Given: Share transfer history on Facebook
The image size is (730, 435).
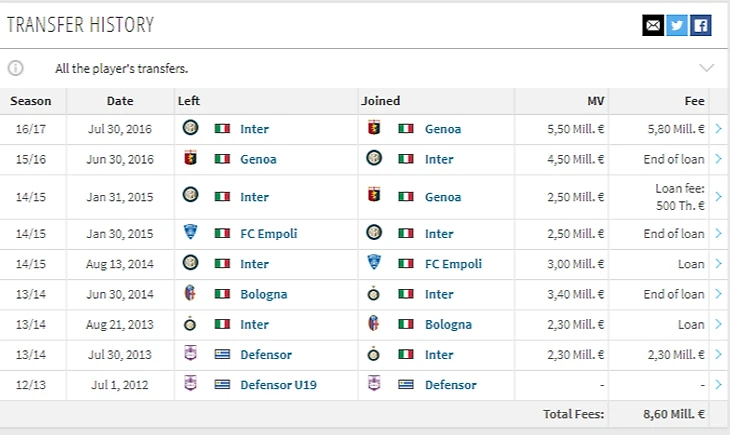Looking at the screenshot, I should pyautogui.click(x=701, y=25).
